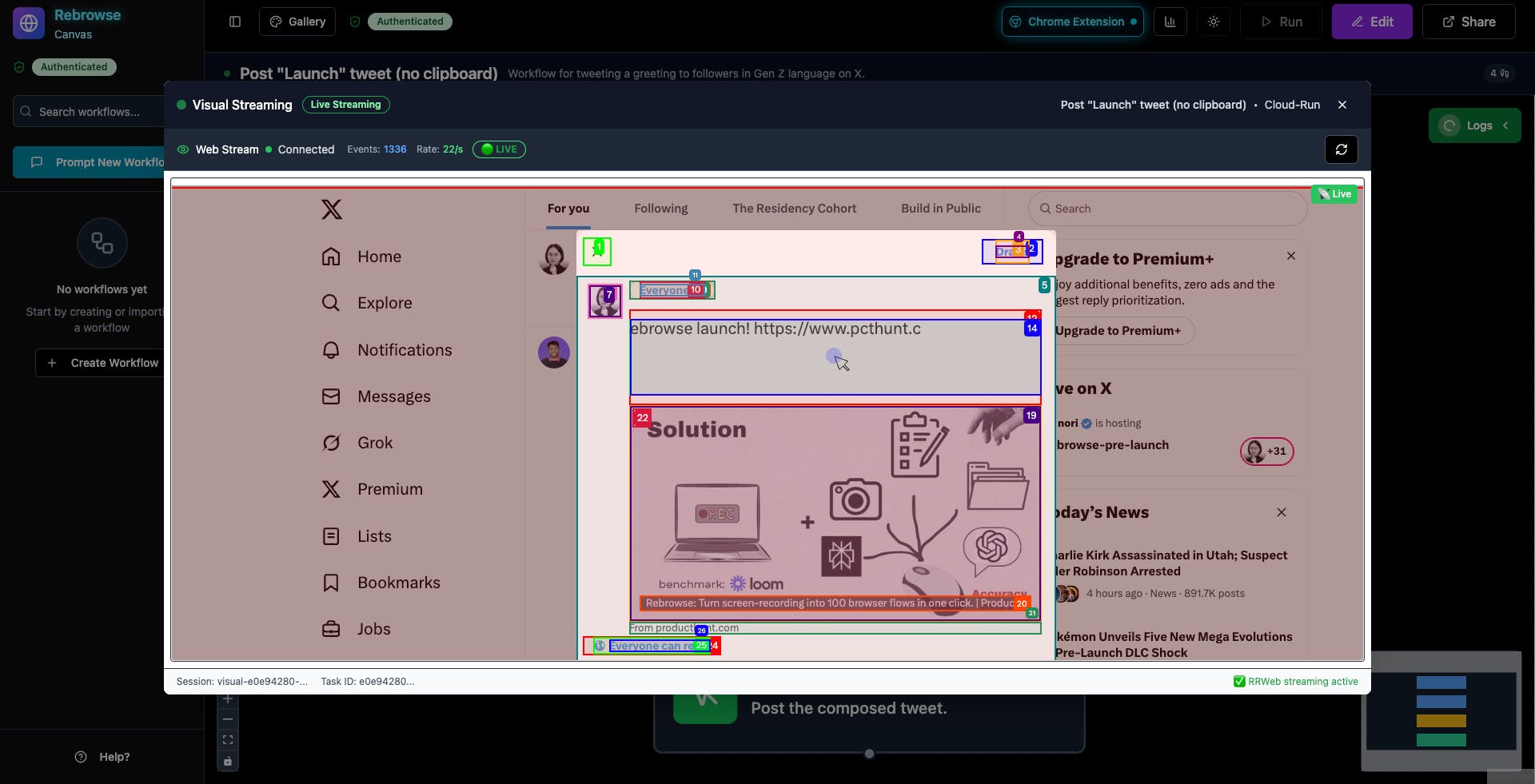Screen dimensions: 1535x784
Task: Zoom out on canvas with minus icon
Action: click(x=228, y=719)
